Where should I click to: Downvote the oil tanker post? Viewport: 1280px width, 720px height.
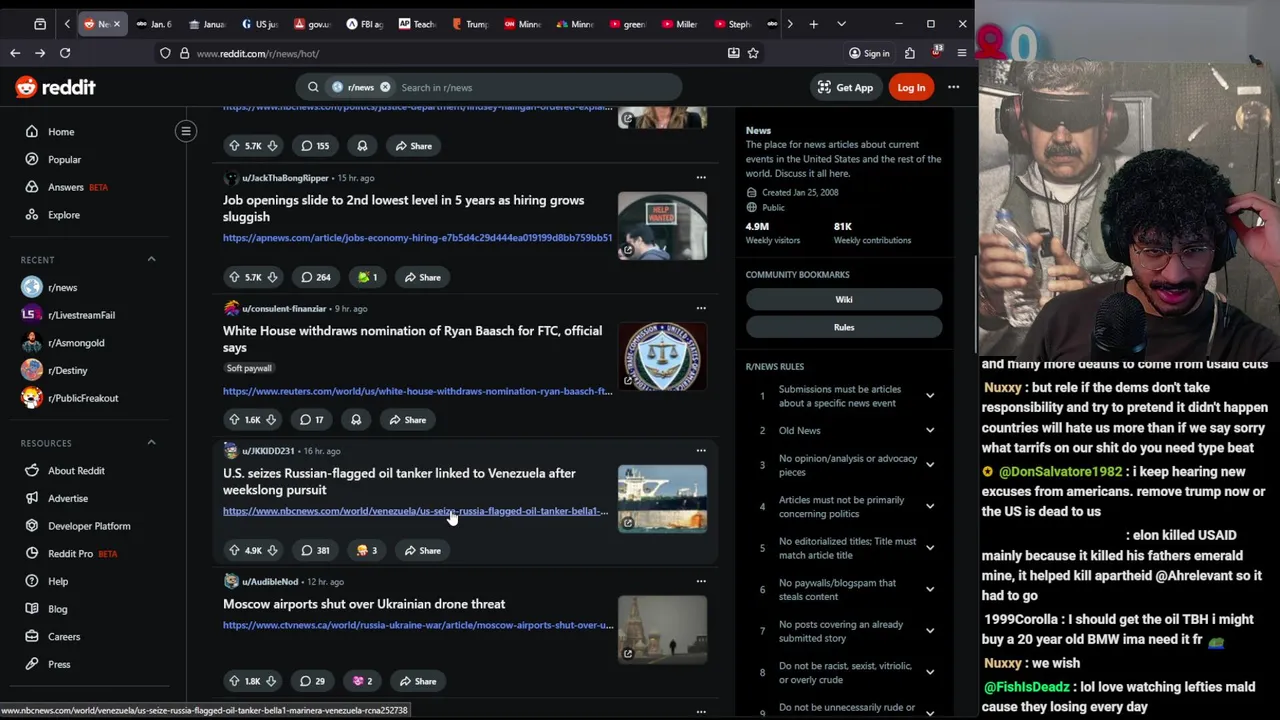pyautogui.click(x=271, y=550)
